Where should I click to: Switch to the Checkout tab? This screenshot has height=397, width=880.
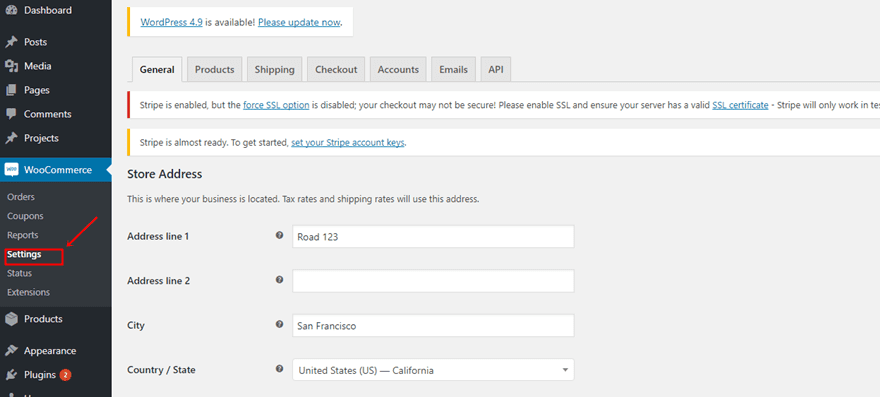click(336, 70)
